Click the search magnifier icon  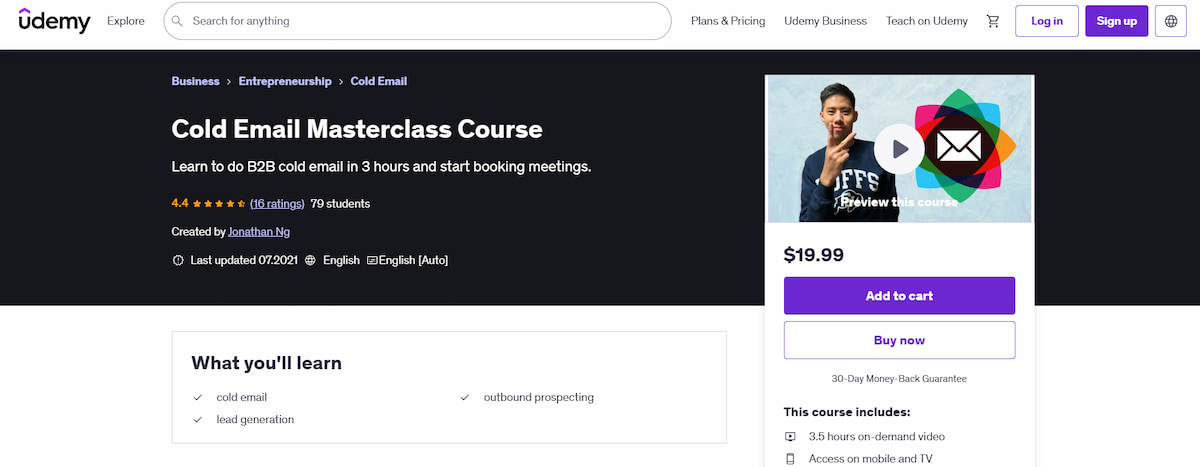(x=177, y=21)
